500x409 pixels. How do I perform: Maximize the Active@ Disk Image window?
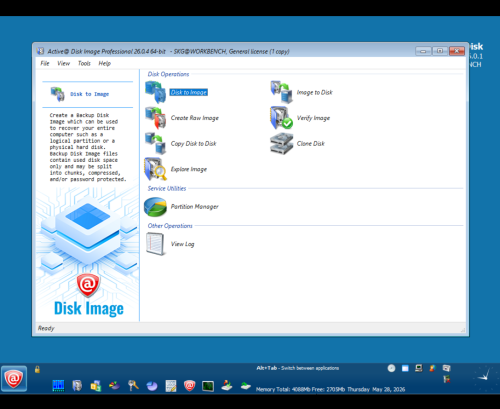pyautogui.click(x=440, y=51)
